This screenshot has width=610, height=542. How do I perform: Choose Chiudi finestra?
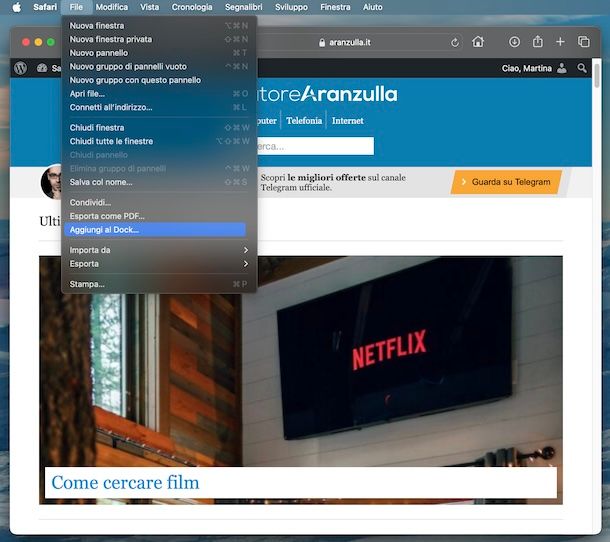[x=159, y=128]
